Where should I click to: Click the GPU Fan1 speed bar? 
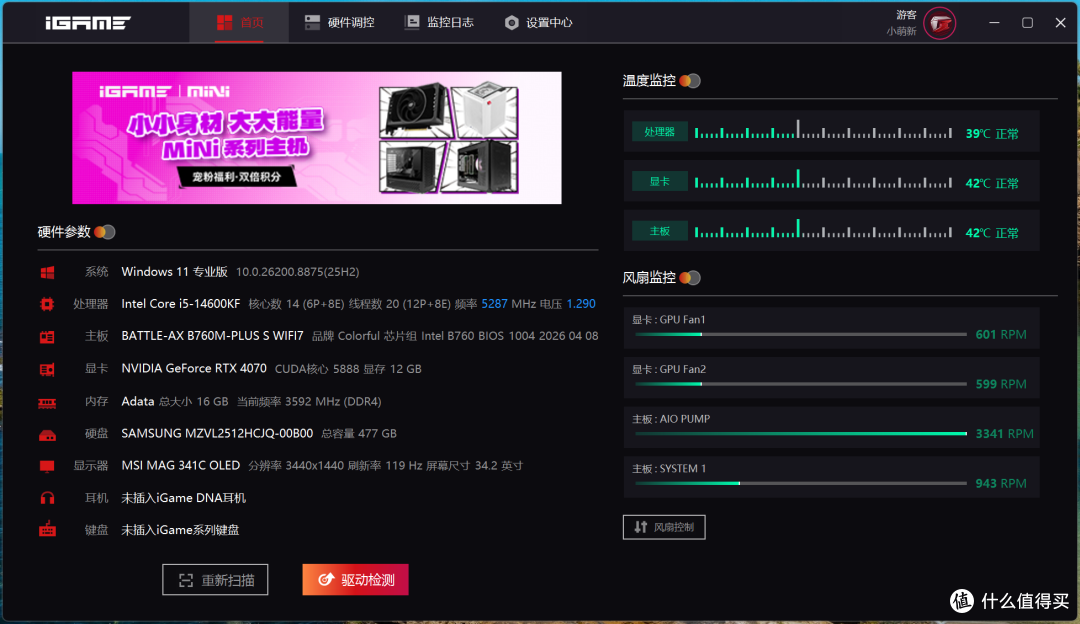[801, 334]
